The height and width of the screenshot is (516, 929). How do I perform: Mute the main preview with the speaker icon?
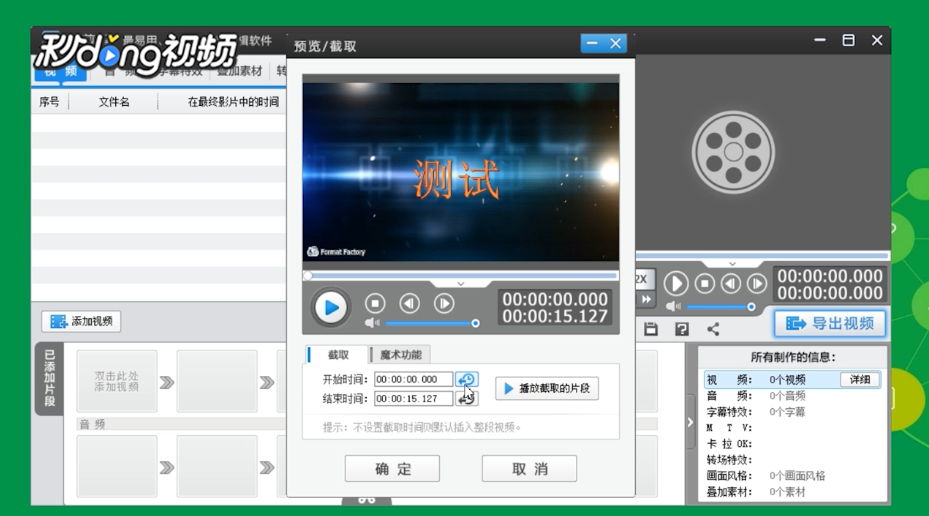click(x=672, y=306)
